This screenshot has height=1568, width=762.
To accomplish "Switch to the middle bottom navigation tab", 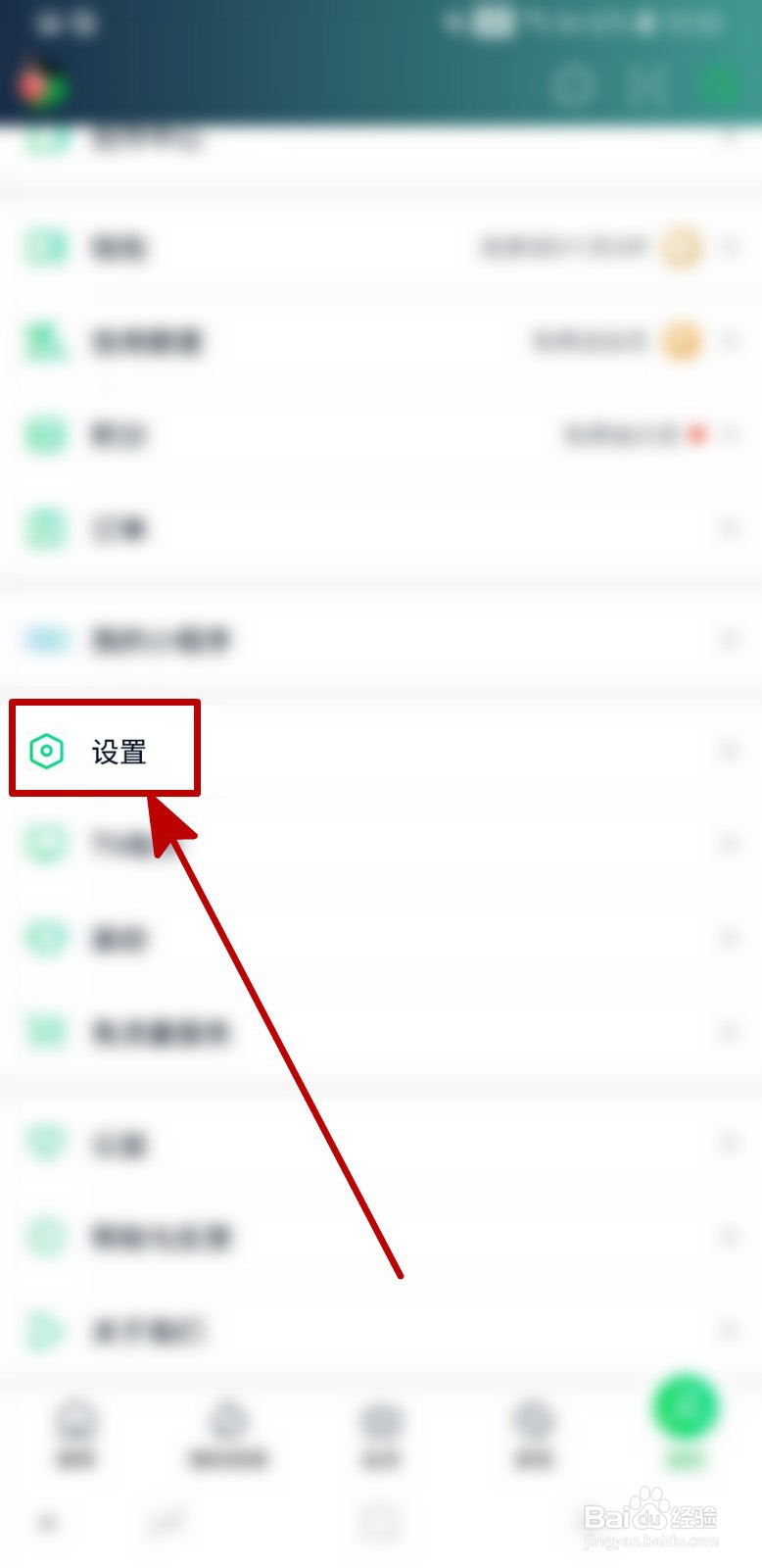I will 381,1433.
